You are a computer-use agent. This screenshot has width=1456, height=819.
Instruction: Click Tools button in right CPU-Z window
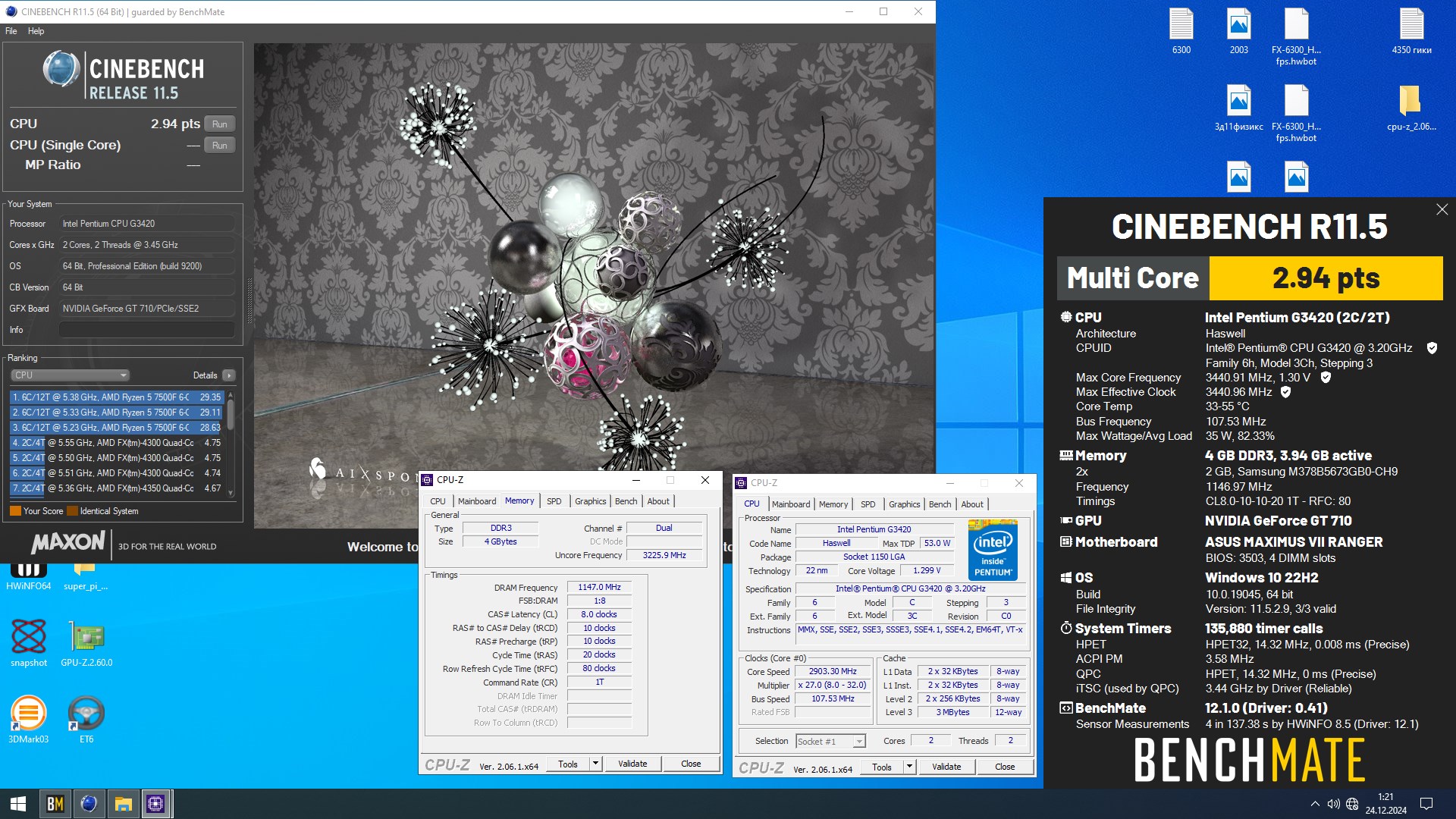(882, 767)
